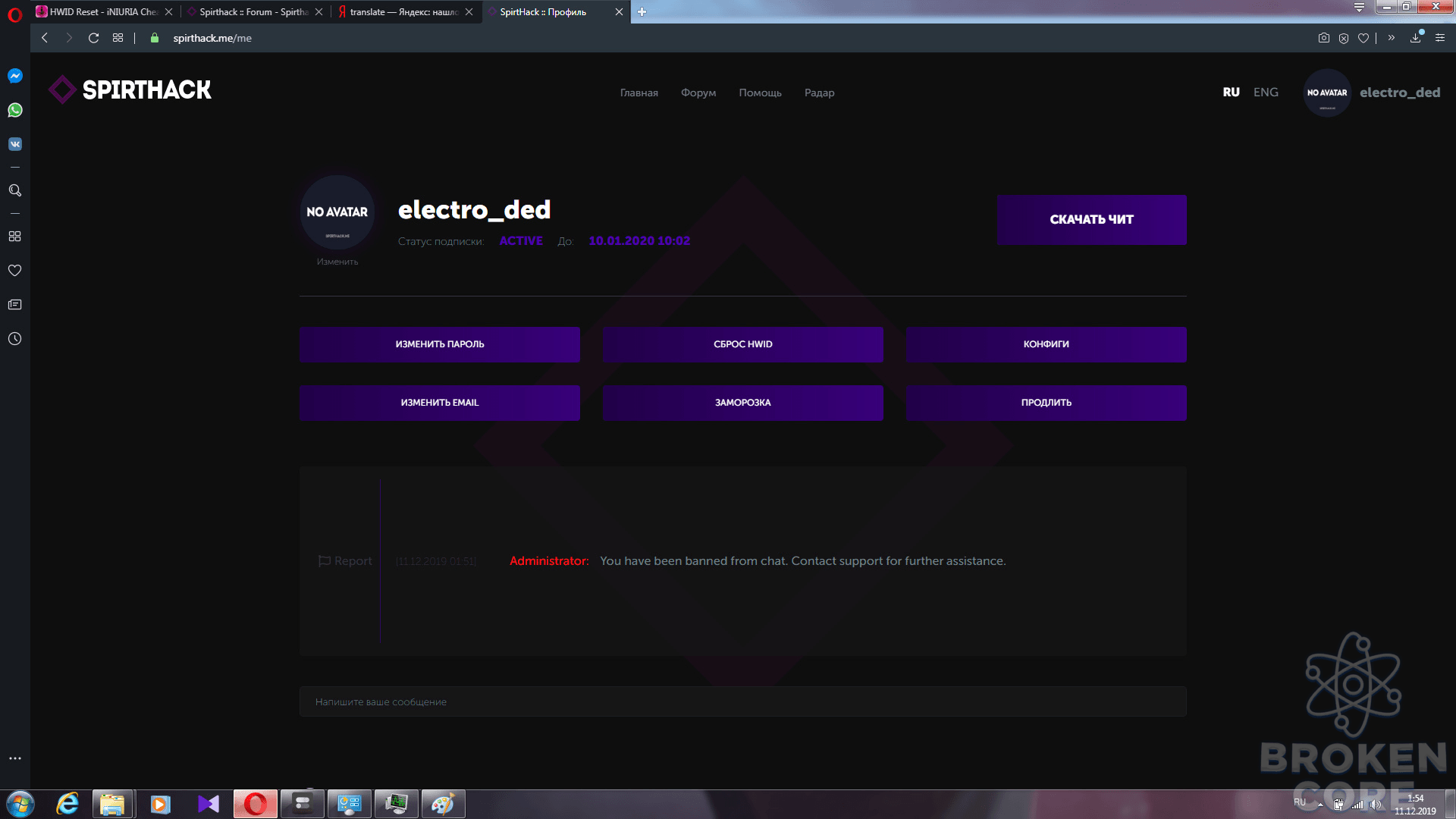Viewport: 1456px width, 819px height.
Task: Select RU site language
Action: tap(1231, 92)
